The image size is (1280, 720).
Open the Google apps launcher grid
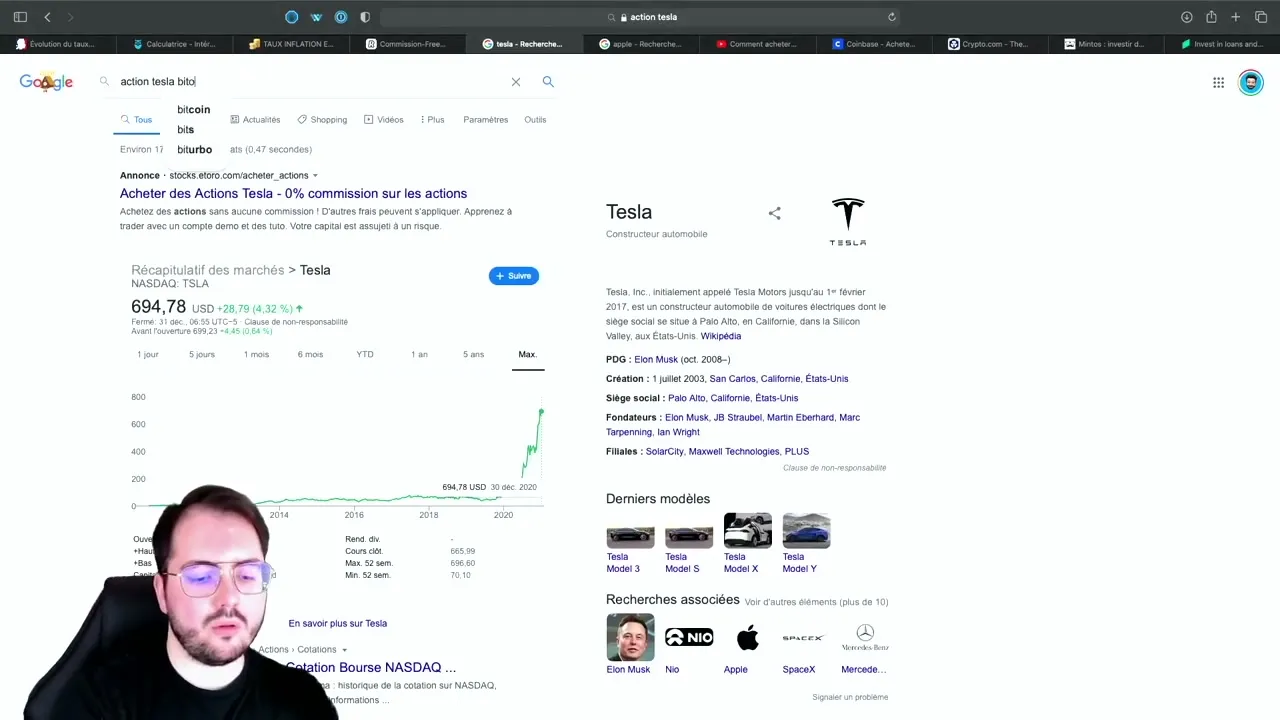(x=1218, y=82)
